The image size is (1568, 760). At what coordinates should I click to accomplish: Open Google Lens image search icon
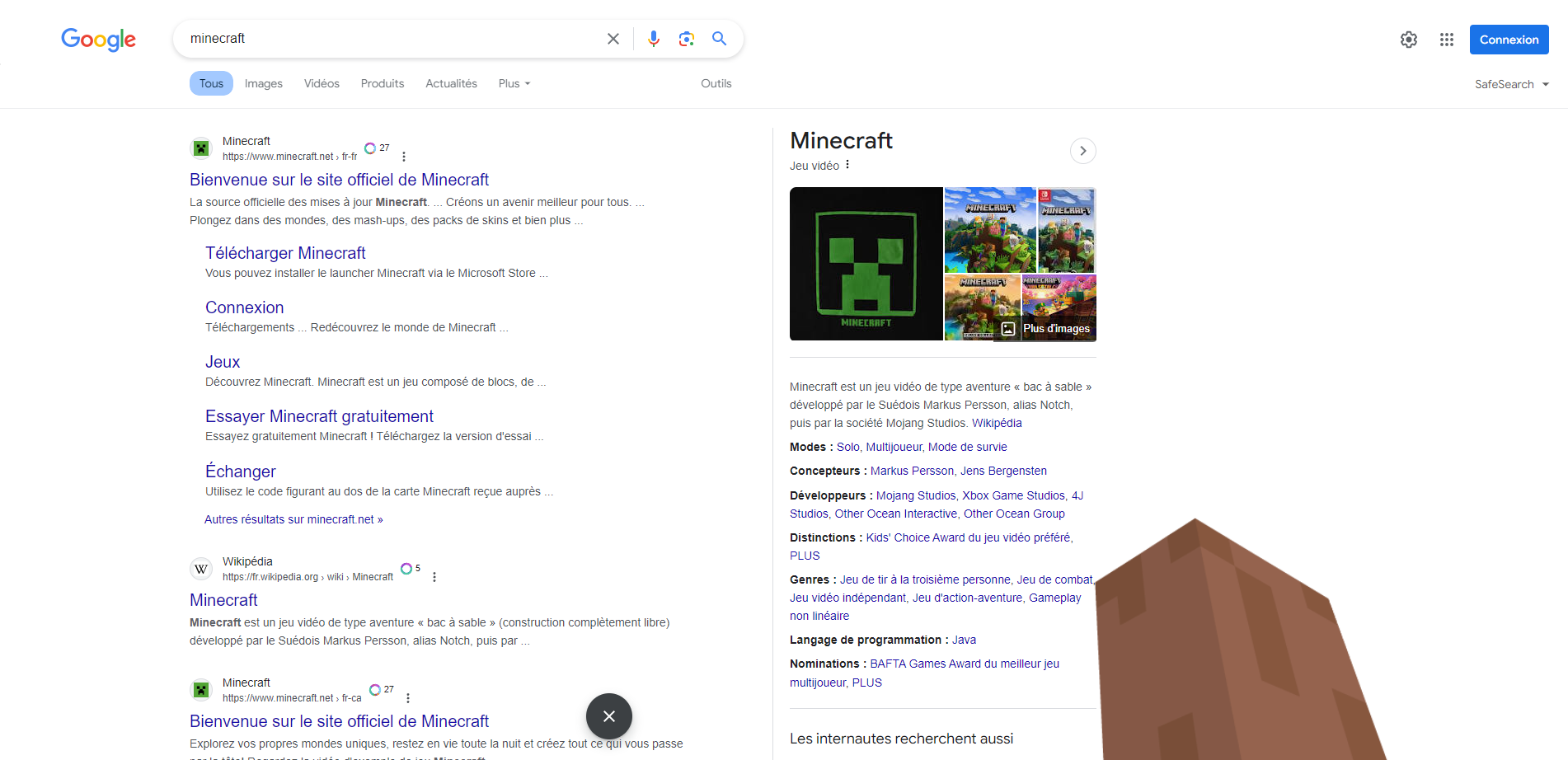(687, 39)
